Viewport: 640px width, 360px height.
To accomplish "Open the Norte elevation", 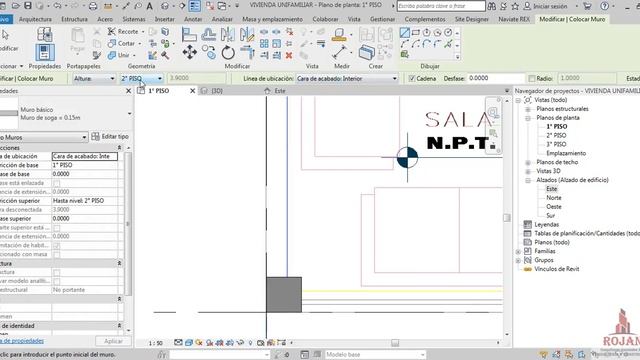I will (x=553, y=198).
